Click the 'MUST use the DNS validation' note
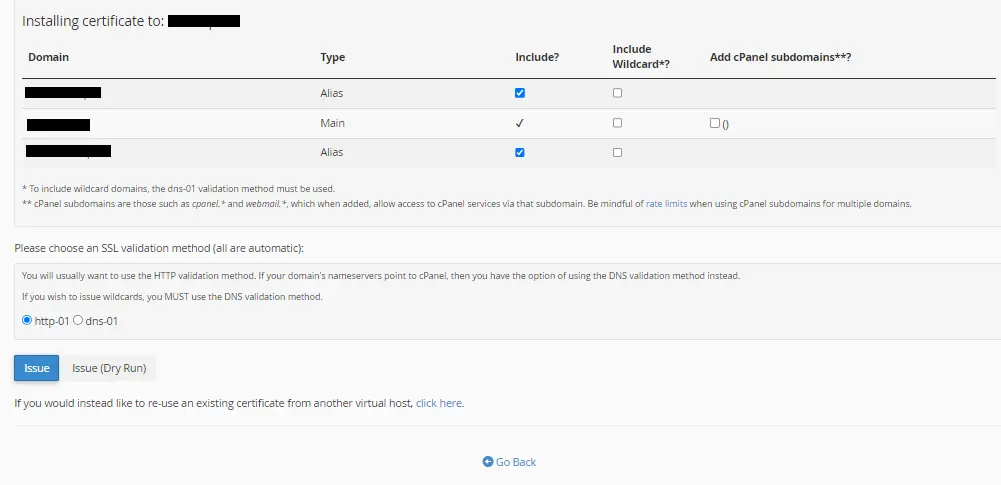This screenshot has height=485, width=1001. 172,297
